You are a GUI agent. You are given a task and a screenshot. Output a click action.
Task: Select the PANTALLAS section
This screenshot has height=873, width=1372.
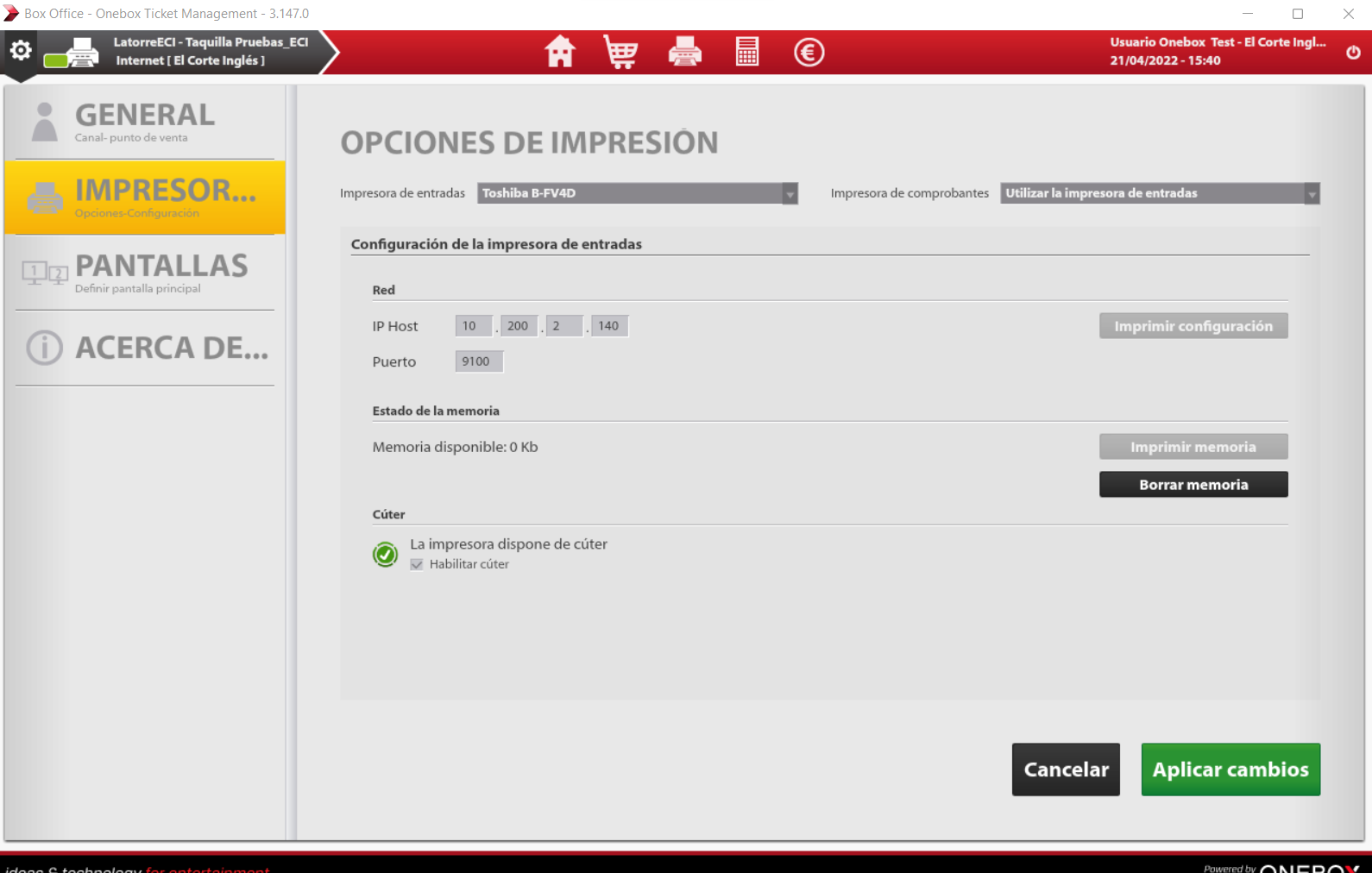tap(145, 273)
